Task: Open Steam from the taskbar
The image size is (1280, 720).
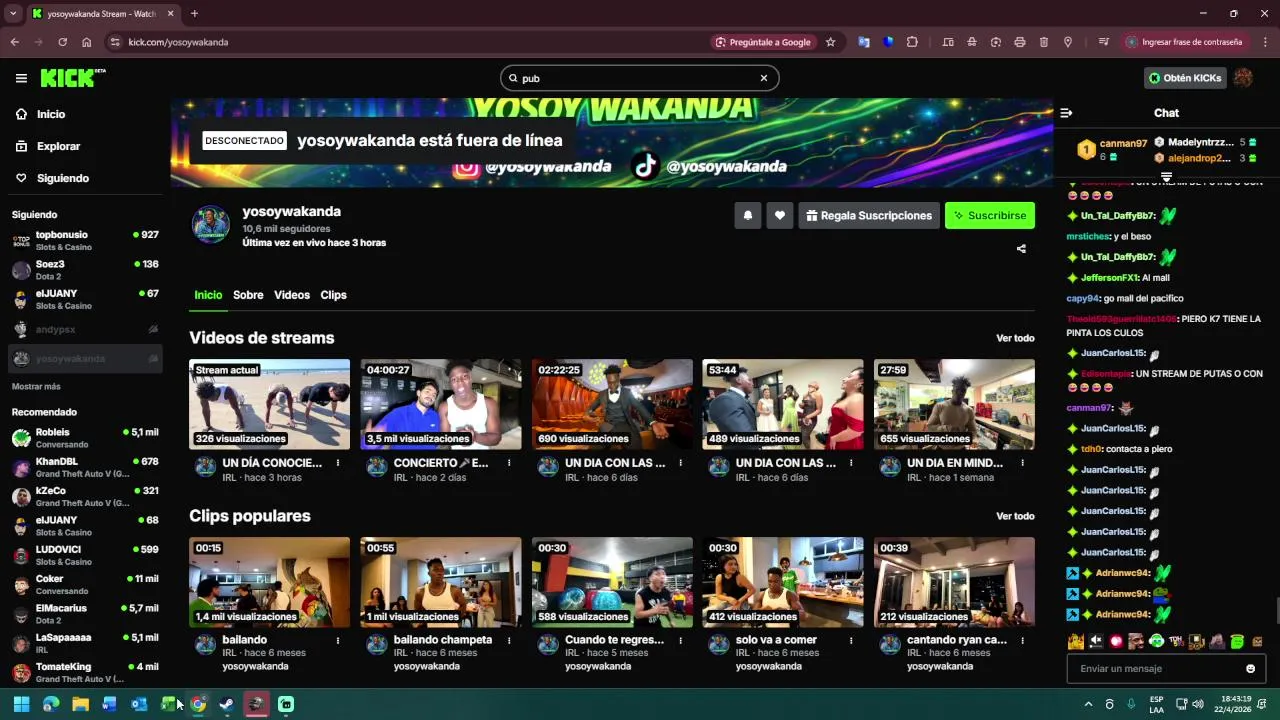Action: coord(227,704)
